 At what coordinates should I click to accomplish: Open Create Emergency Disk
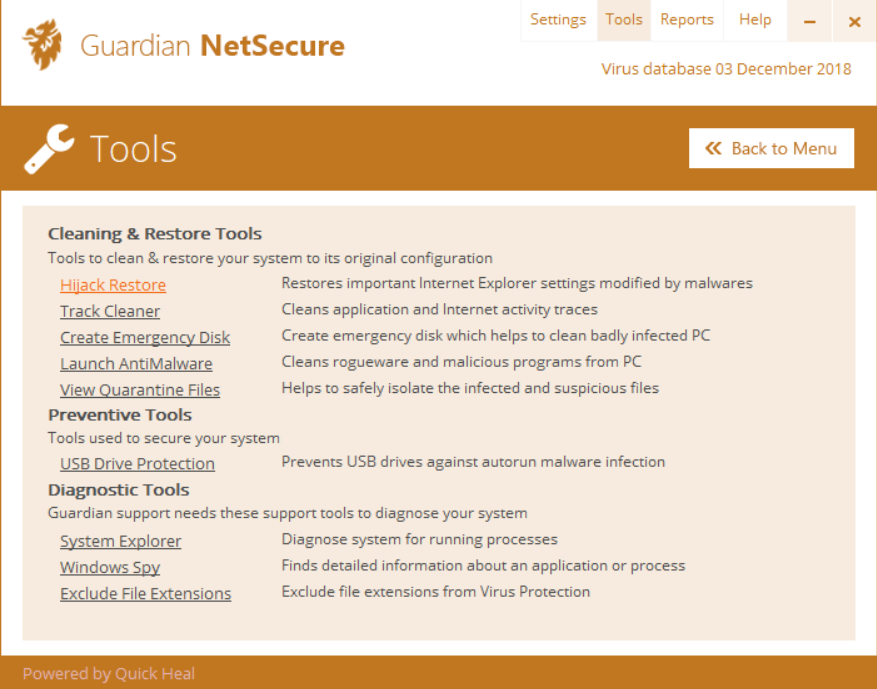[x=144, y=337]
